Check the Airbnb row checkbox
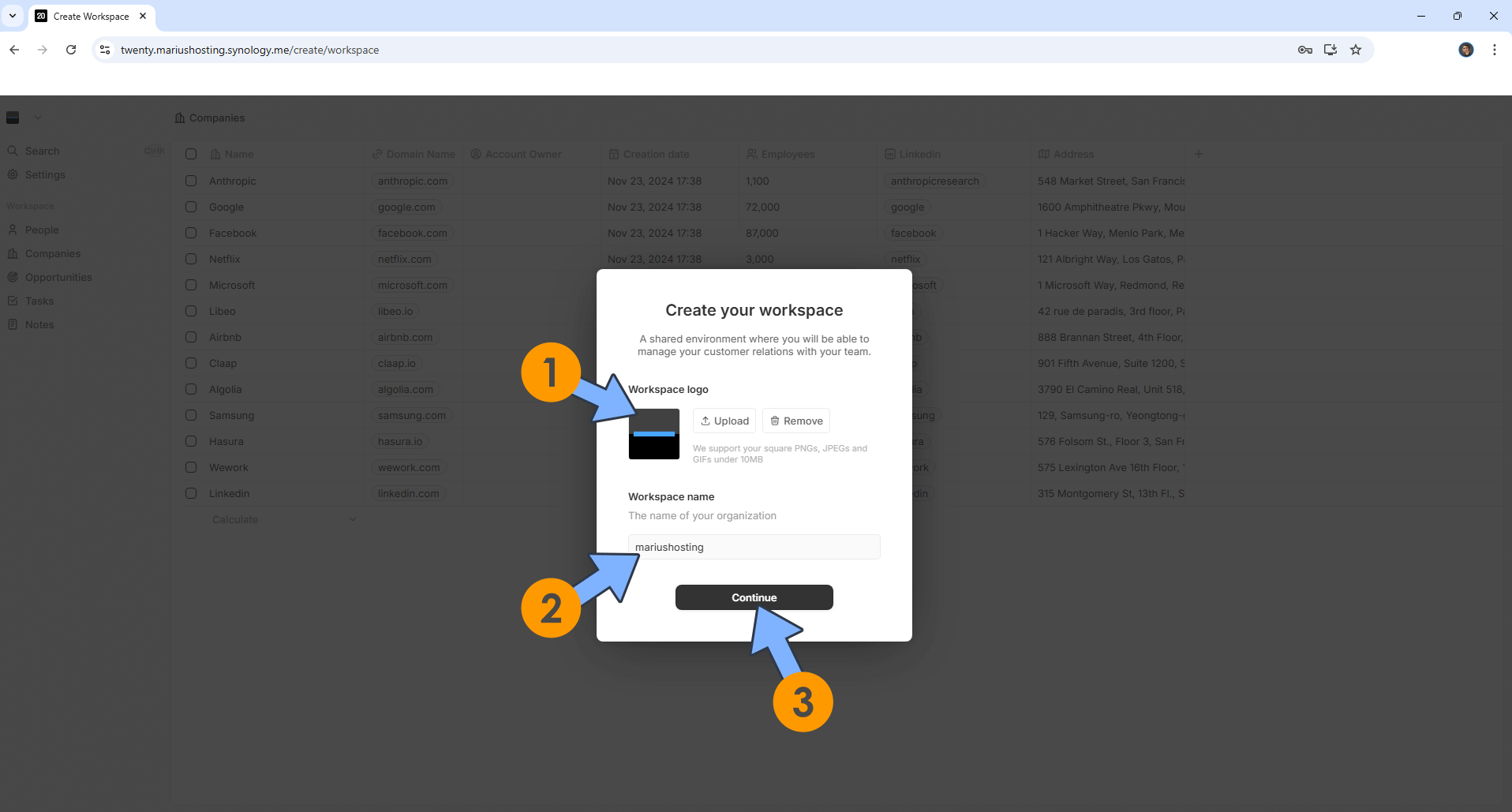1512x812 pixels. (x=191, y=337)
